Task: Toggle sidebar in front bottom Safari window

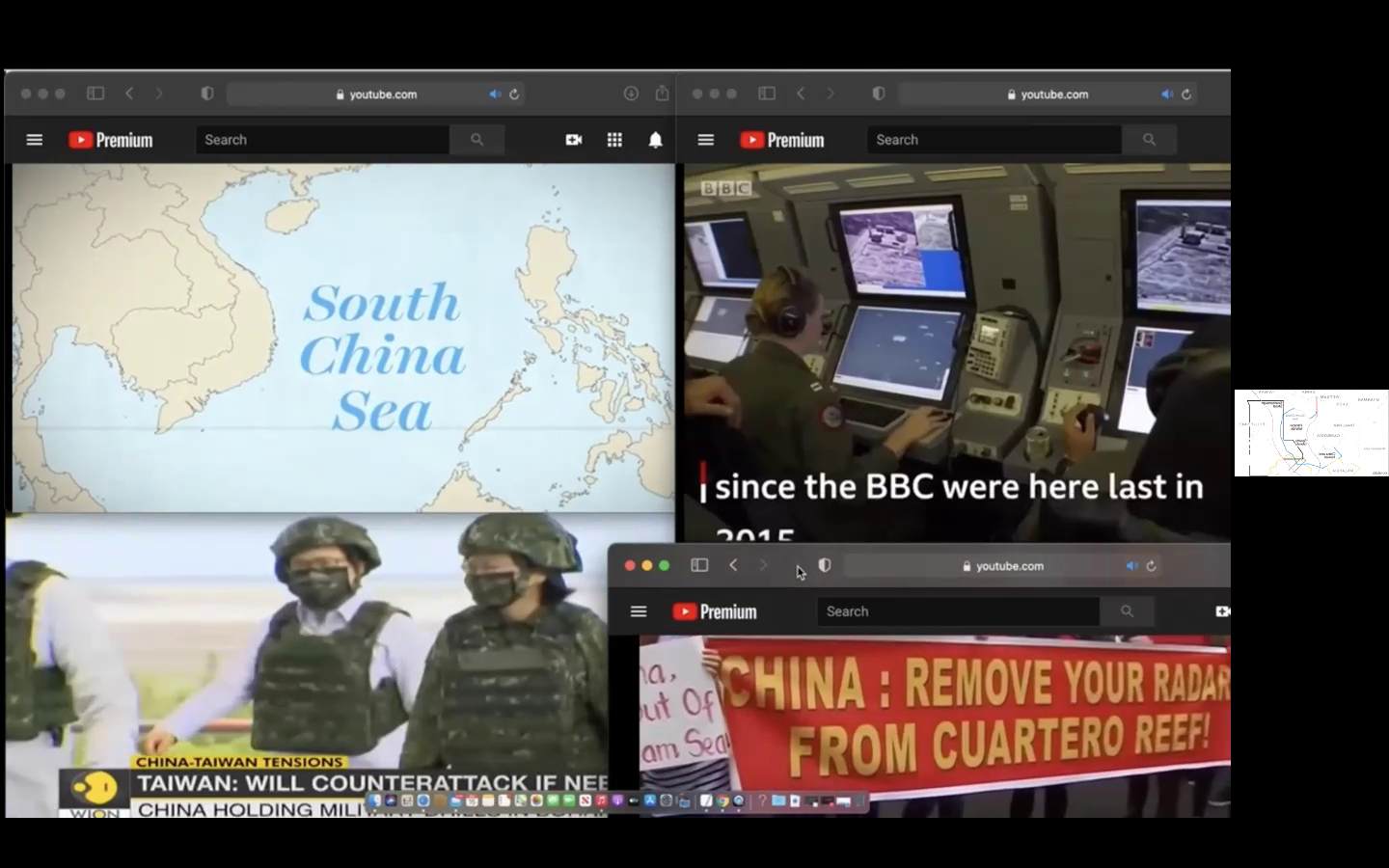Action: click(700, 565)
